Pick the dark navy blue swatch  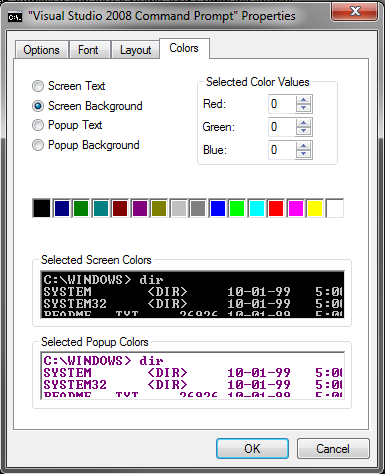tap(62, 208)
